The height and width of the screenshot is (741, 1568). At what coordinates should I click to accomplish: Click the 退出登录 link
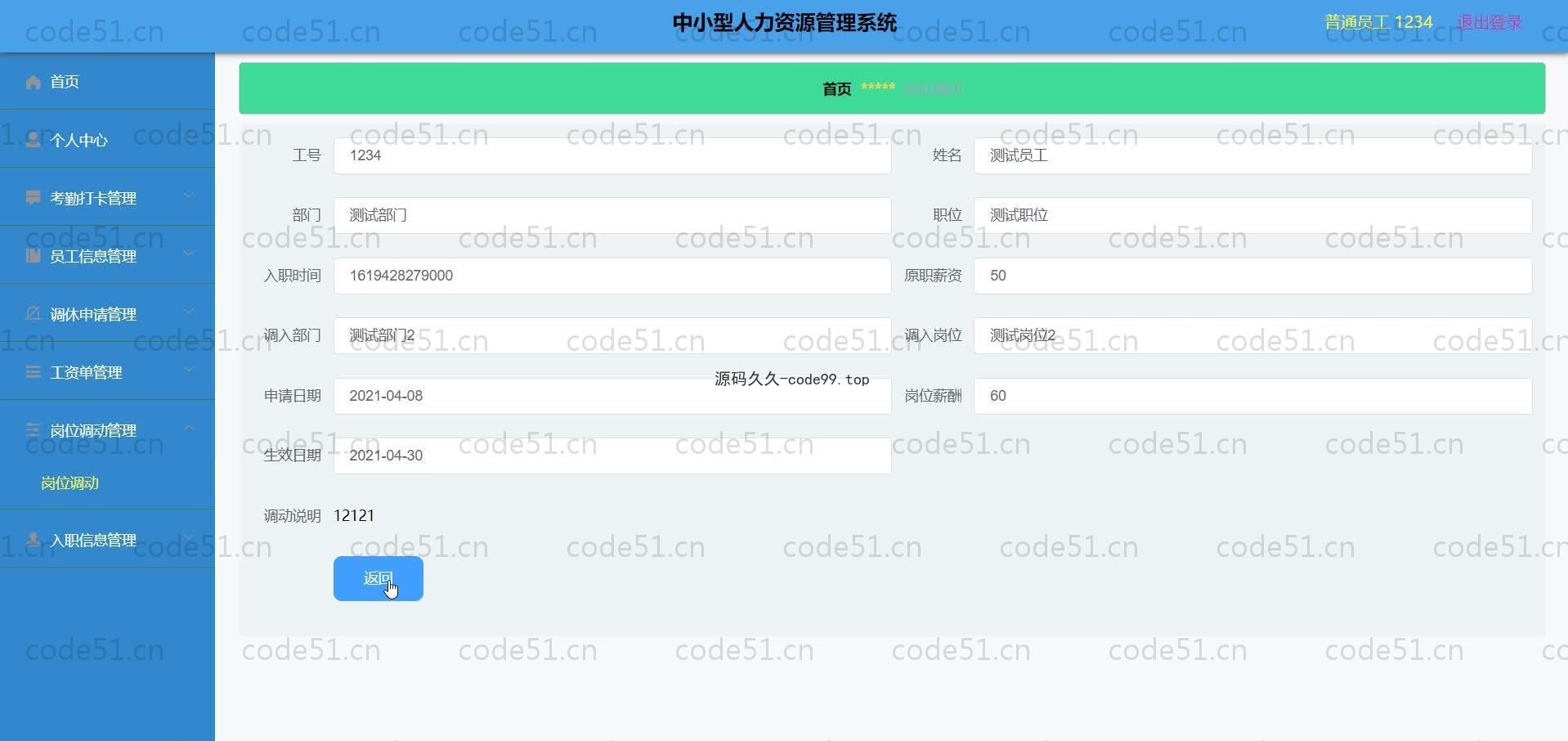(1490, 22)
